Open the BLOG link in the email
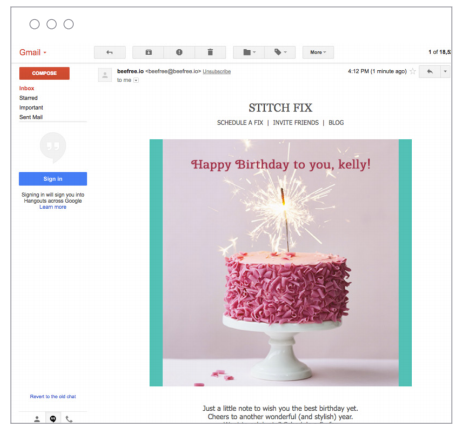The height and width of the screenshot is (431, 469). 336,123
